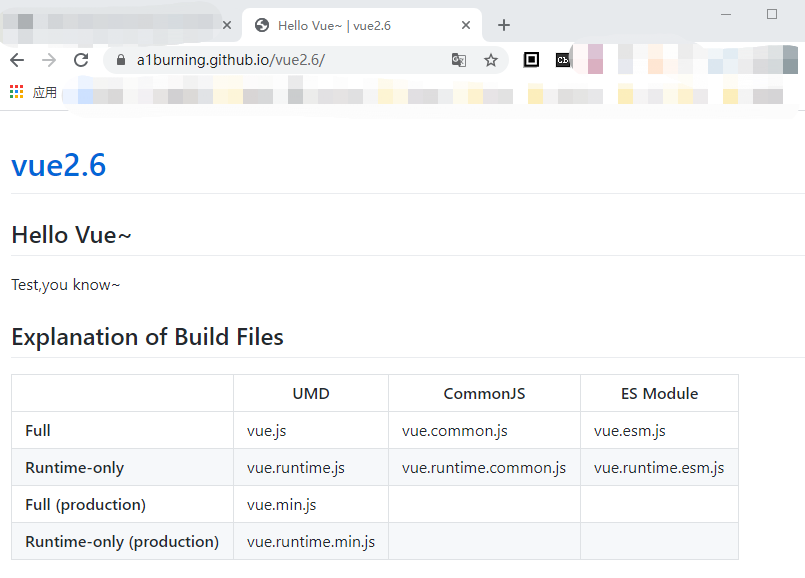Click the lock icon for site info

click(121, 60)
